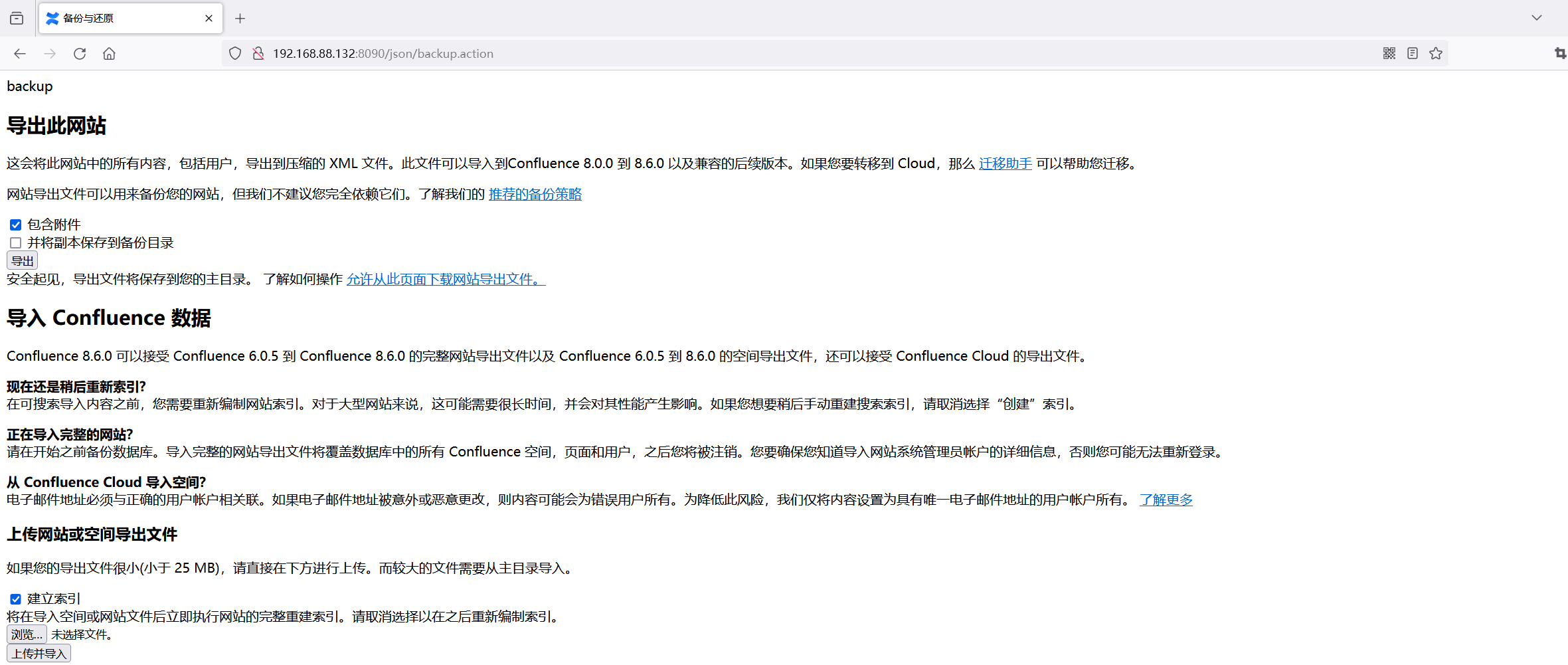1568x665 pixels.
Task: Open the recent browsing panel icon
Action: coord(17,19)
